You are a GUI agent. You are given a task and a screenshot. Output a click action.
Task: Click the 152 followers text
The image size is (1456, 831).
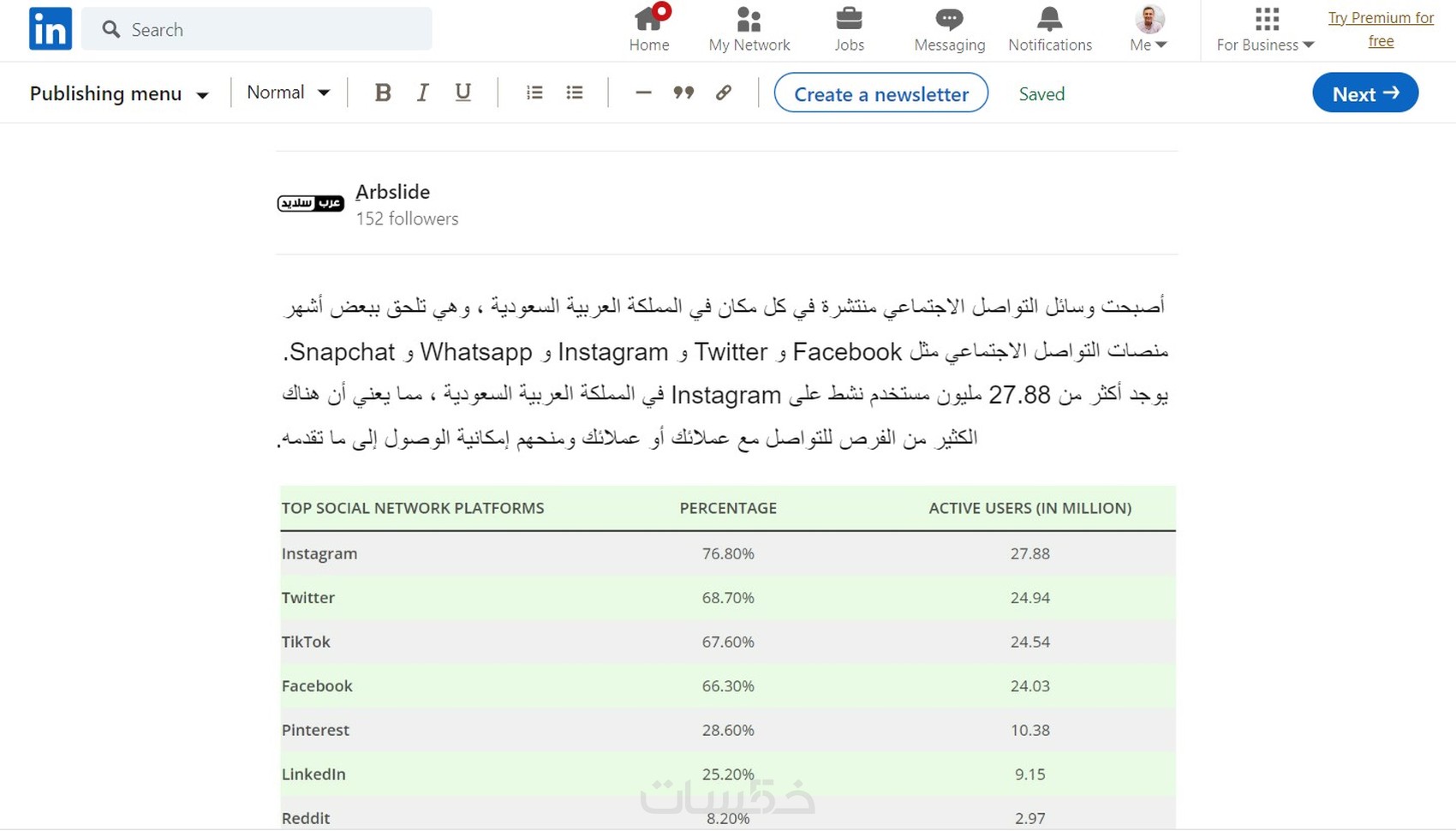coord(408,219)
